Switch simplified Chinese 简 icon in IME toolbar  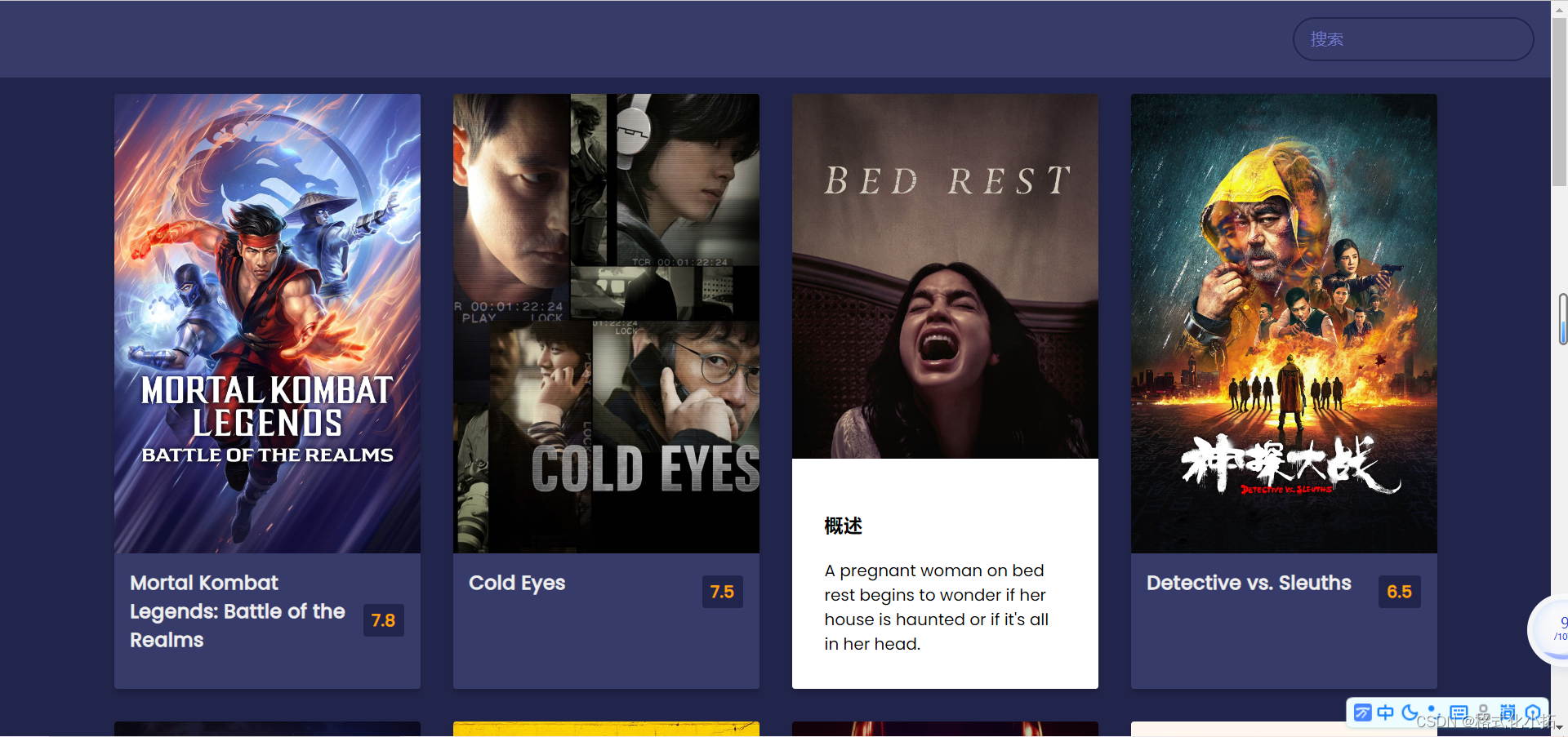pos(1508,712)
